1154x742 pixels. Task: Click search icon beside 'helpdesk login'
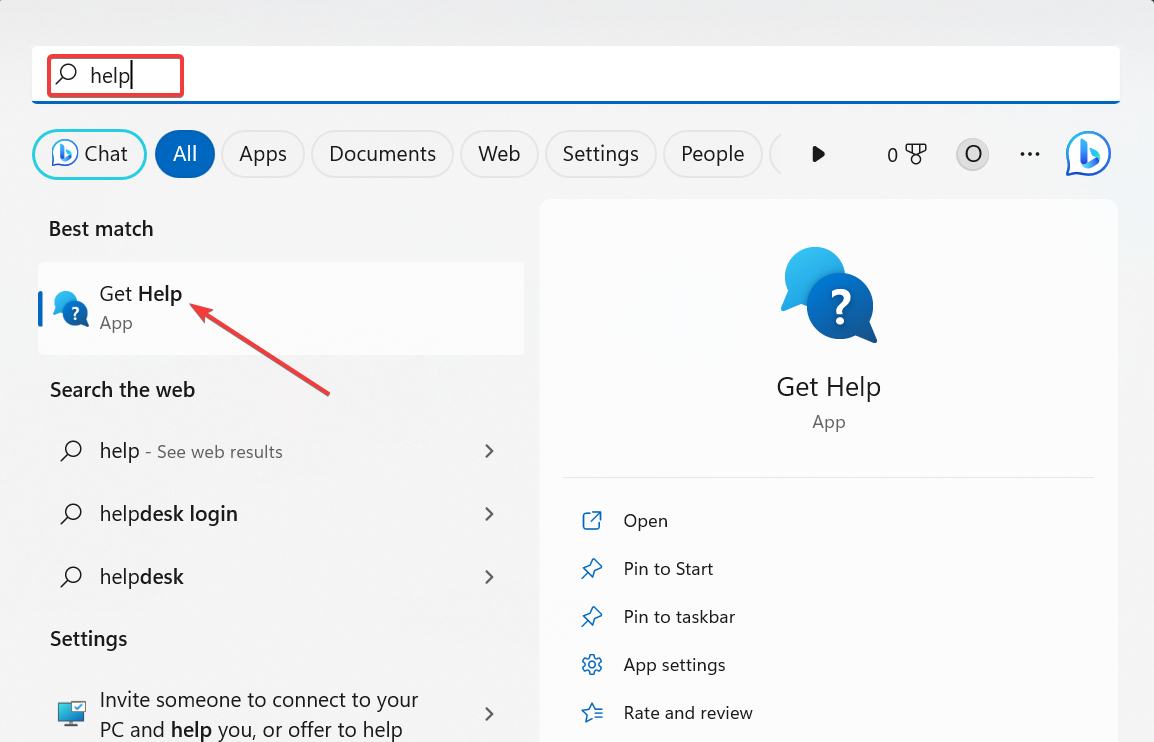[x=71, y=513]
